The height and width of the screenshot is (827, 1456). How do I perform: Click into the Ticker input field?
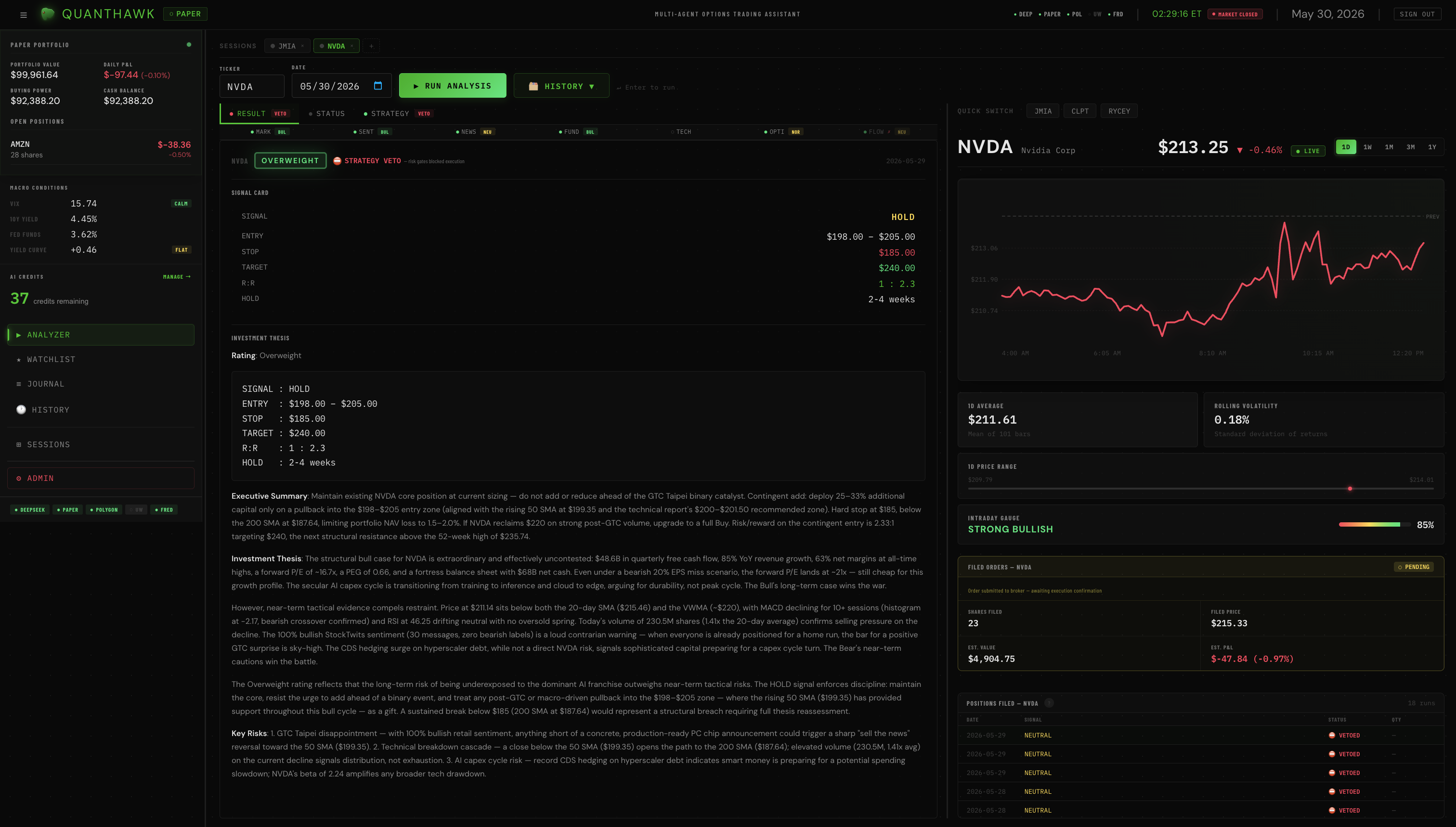click(252, 86)
